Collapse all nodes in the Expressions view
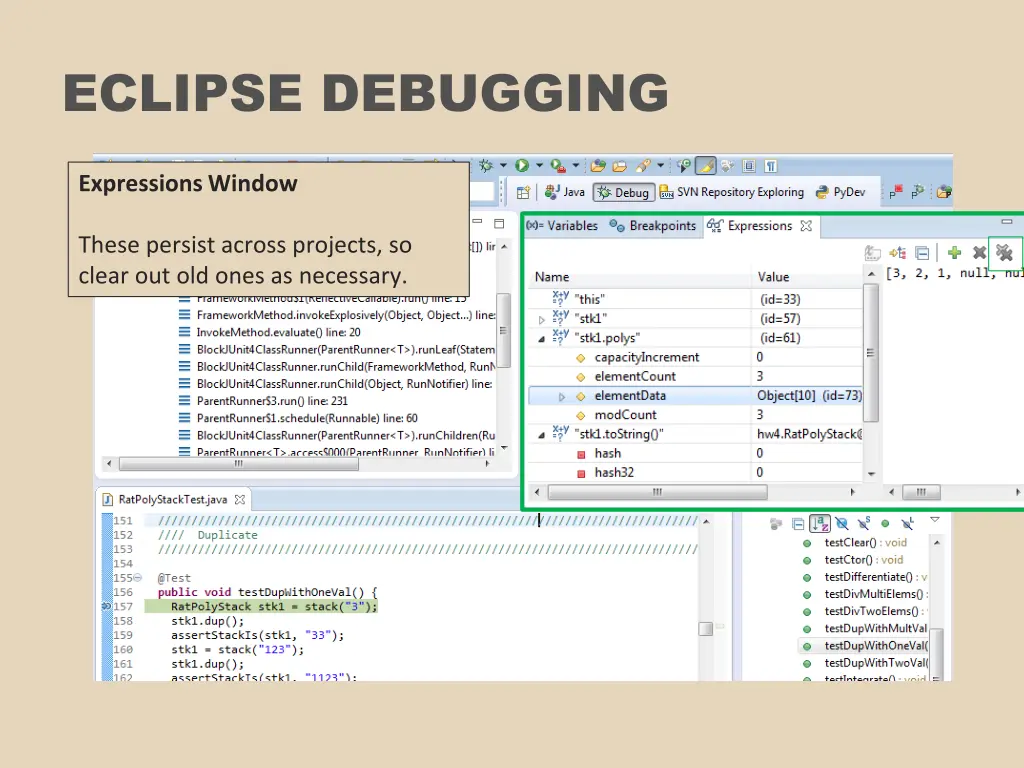 click(922, 253)
